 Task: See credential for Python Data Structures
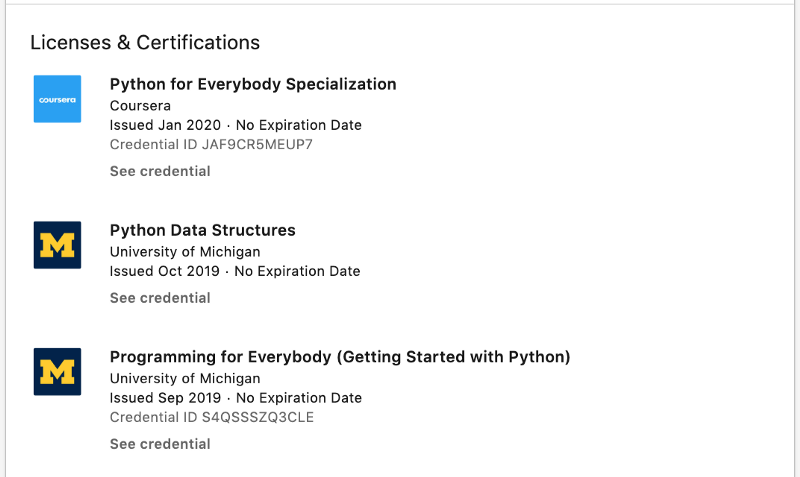click(x=160, y=297)
